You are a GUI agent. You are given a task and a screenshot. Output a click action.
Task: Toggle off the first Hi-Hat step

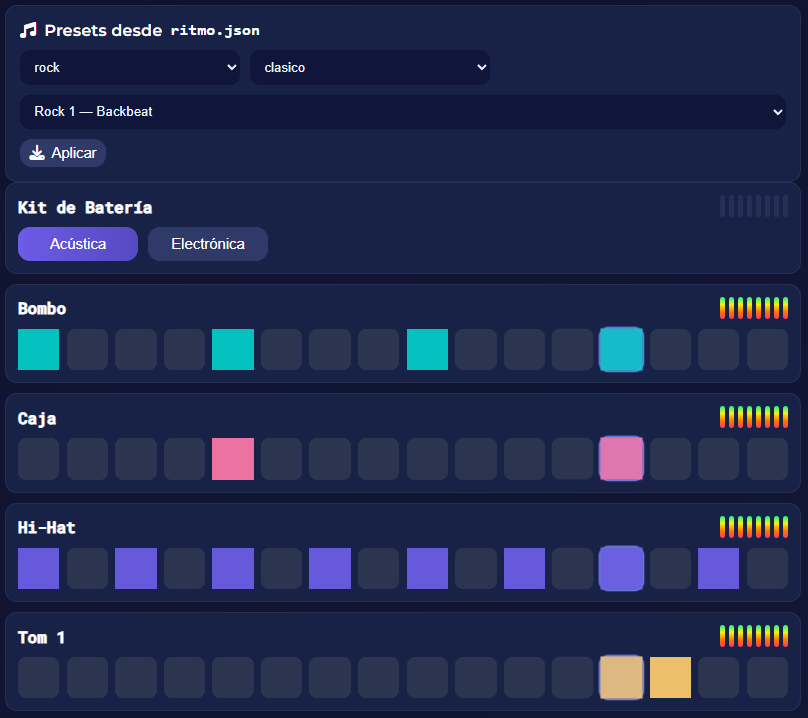(38, 568)
